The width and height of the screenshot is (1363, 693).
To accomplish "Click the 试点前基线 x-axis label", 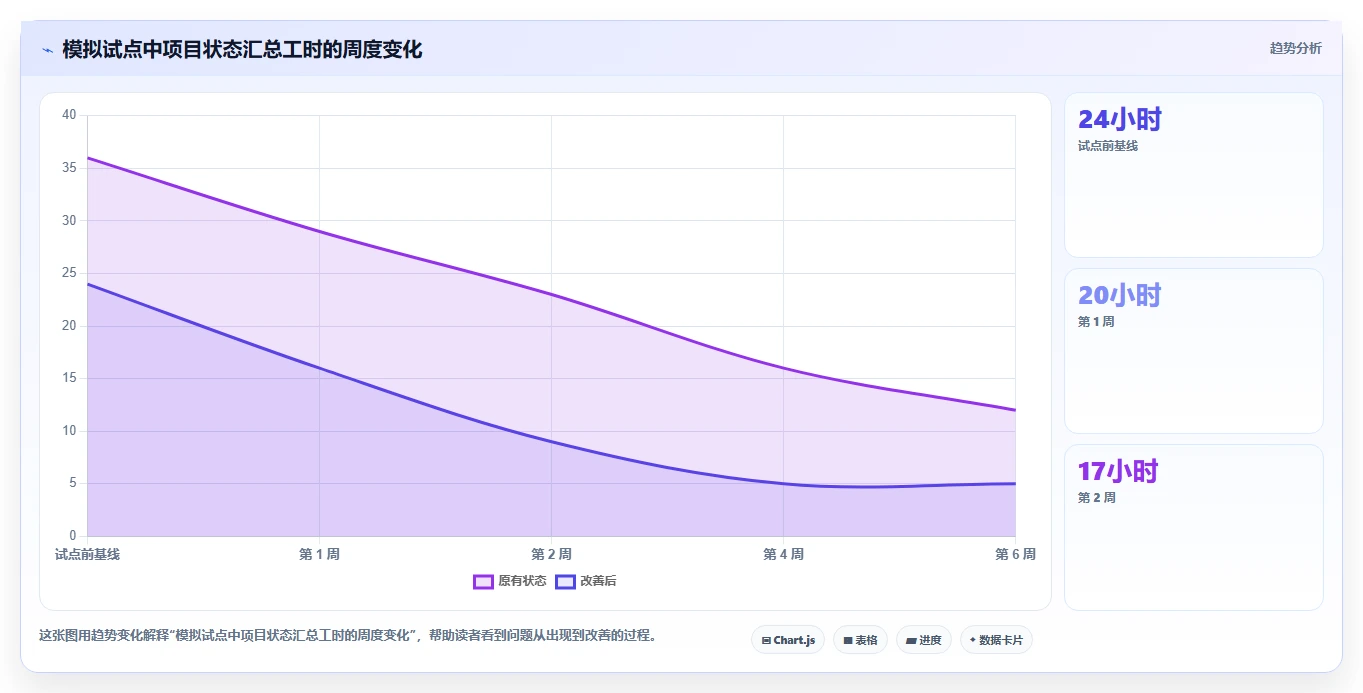I will tap(87, 554).
